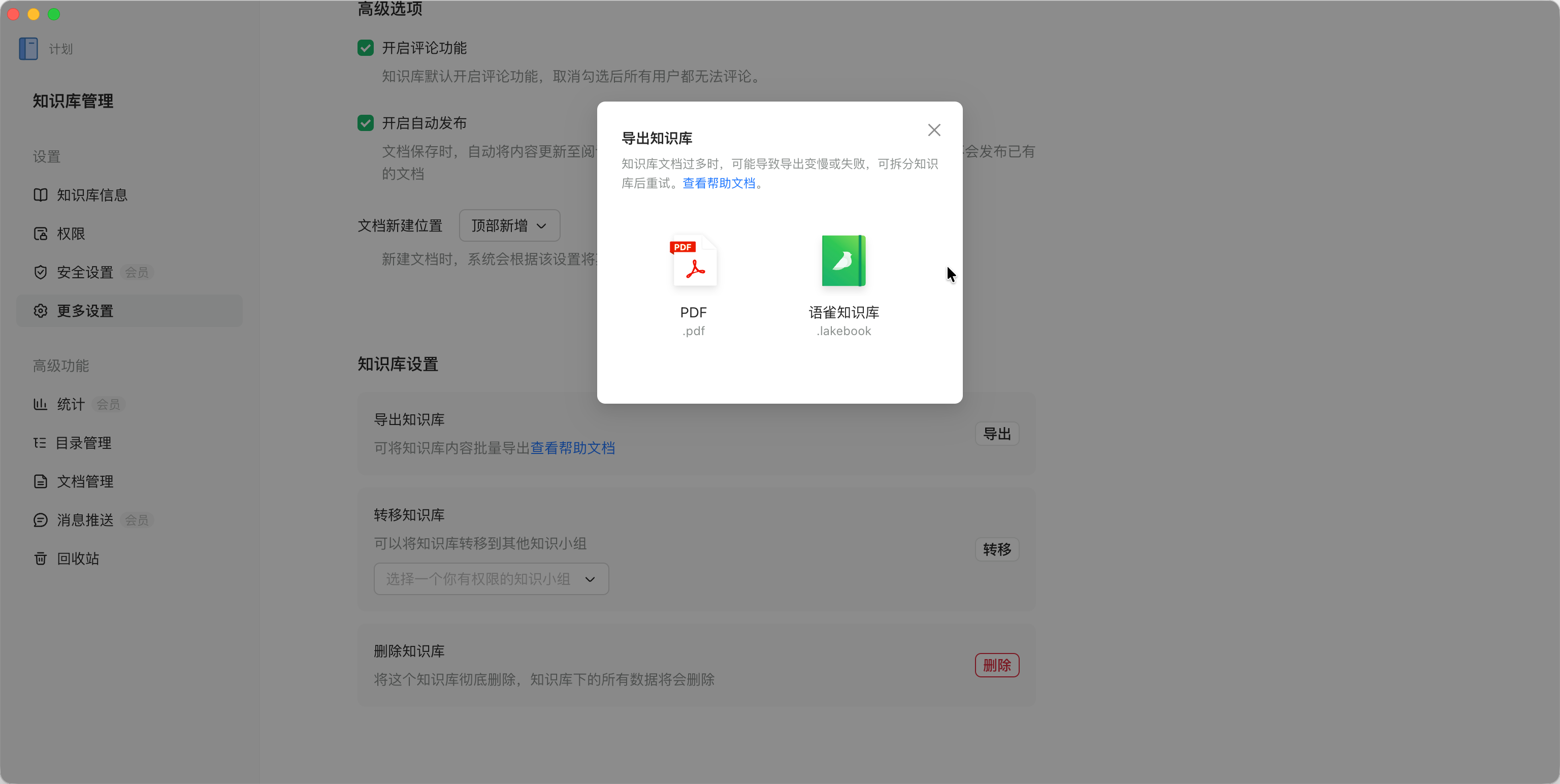Screen dimensions: 1560x784
Task: Click the green macOS zoom window button
Action: click(54, 14)
